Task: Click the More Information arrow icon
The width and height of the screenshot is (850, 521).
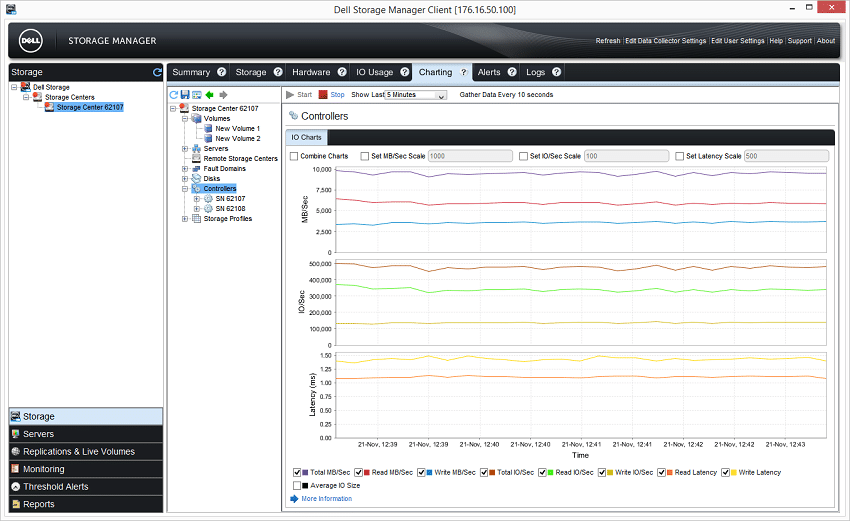Action: click(x=294, y=499)
